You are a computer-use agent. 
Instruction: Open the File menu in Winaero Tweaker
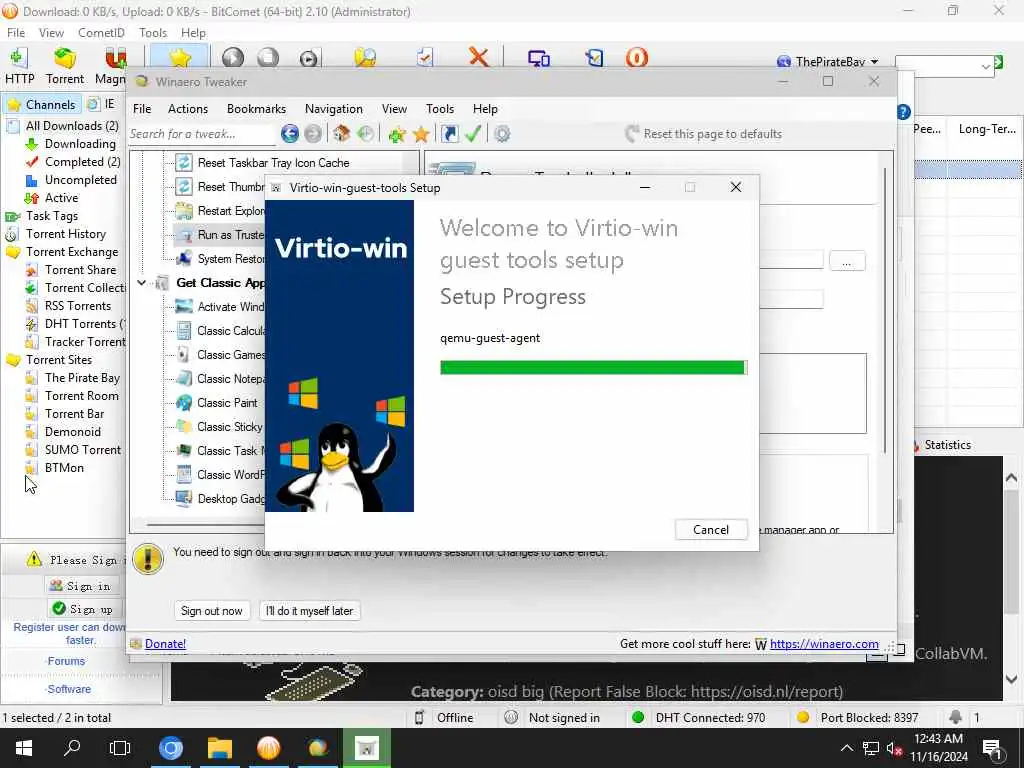click(x=142, y=109)
